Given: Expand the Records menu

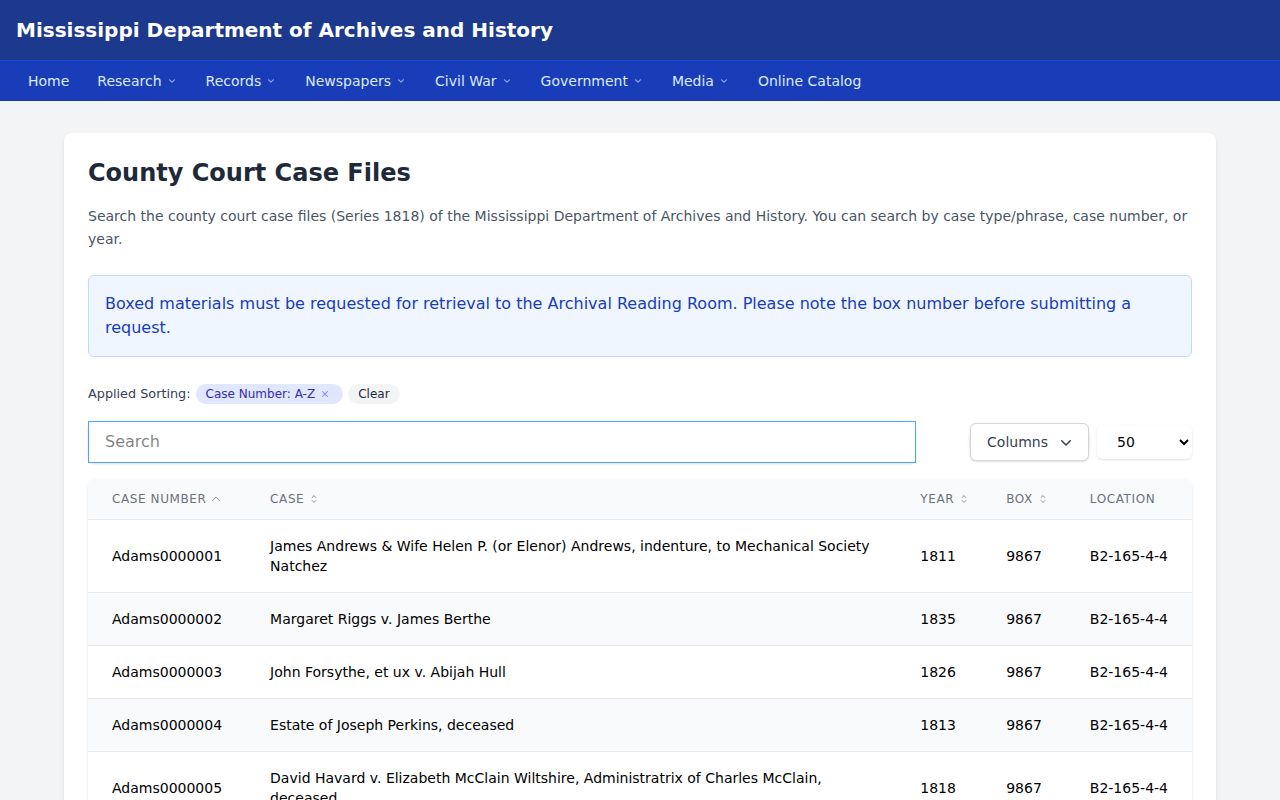Looking at the screenshot, I should pos(240,81).
